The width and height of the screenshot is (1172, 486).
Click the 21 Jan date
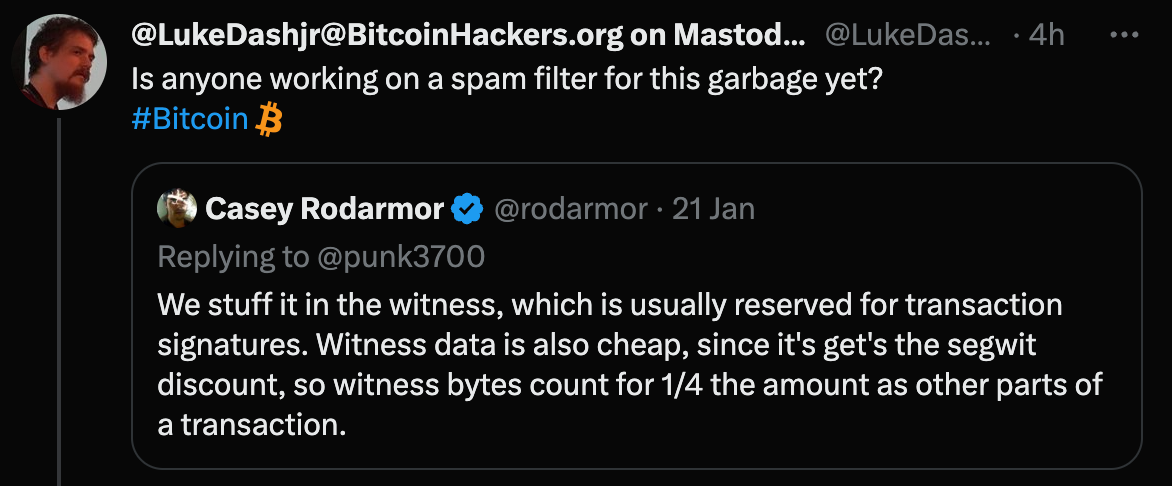pyautogui.click(x=713, y=209)
